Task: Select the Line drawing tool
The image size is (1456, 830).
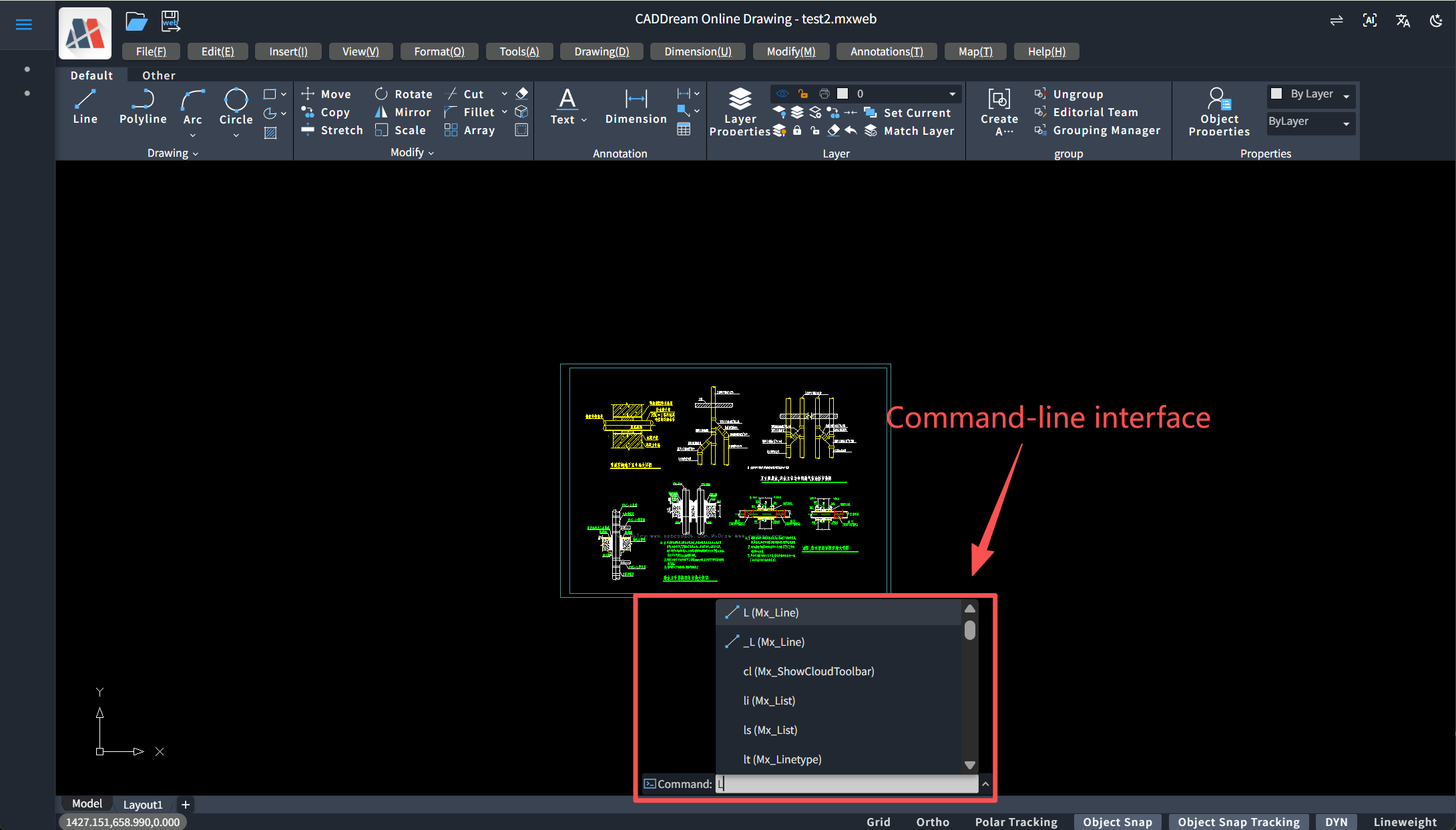Action: coord(85,107)
